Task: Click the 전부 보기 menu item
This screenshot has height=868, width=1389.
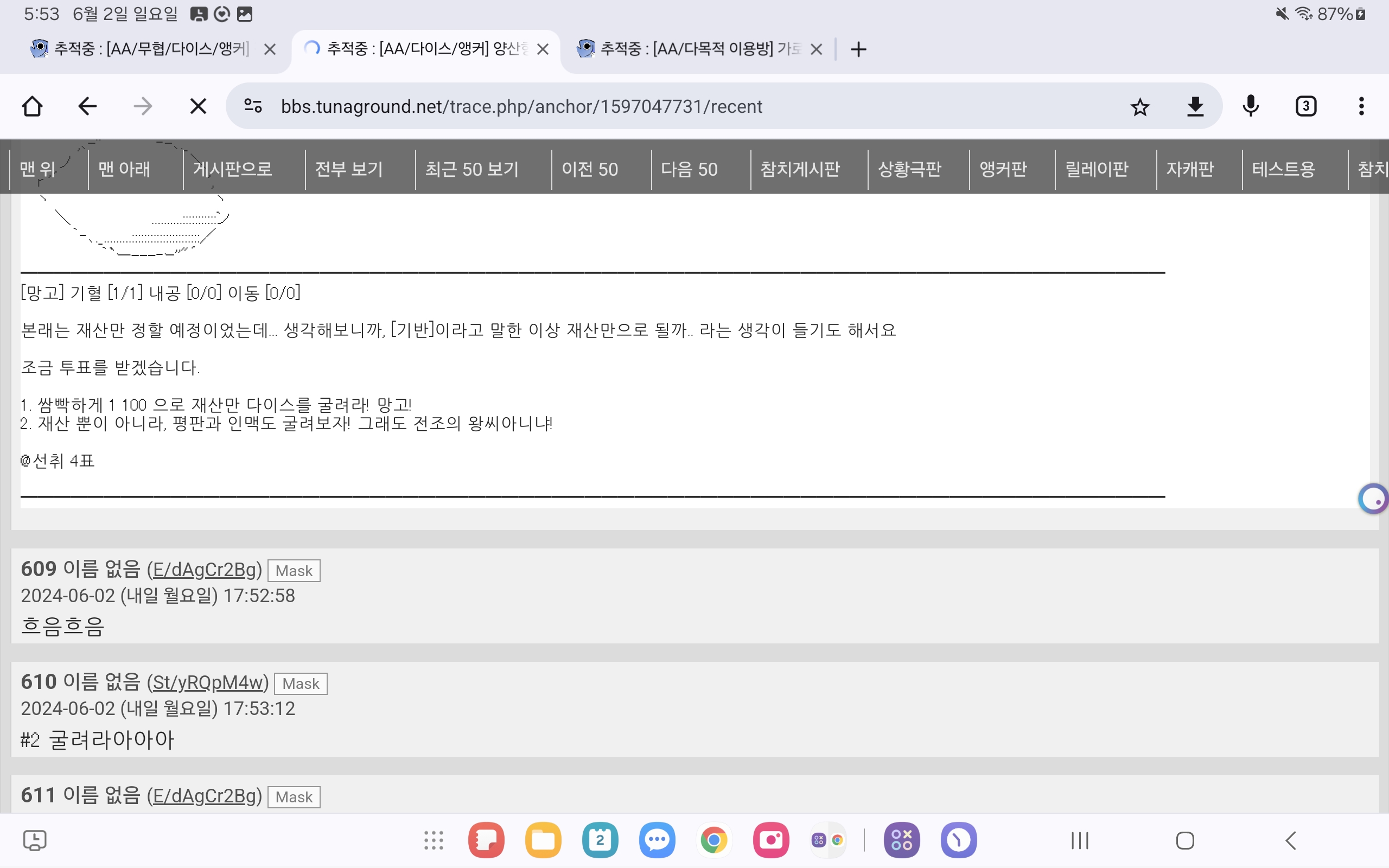Action: click(x=349, y=169)
